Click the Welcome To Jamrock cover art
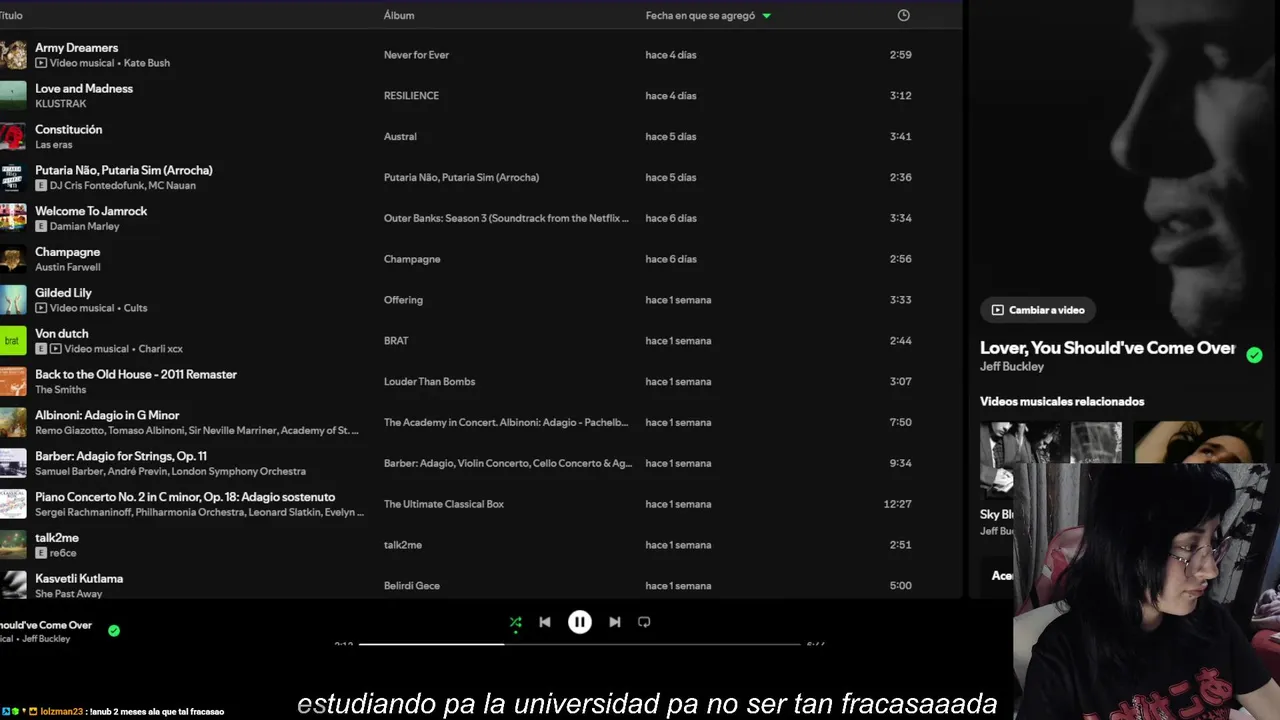This screenshot has width=1280, height=720. (x=13, y=218)
